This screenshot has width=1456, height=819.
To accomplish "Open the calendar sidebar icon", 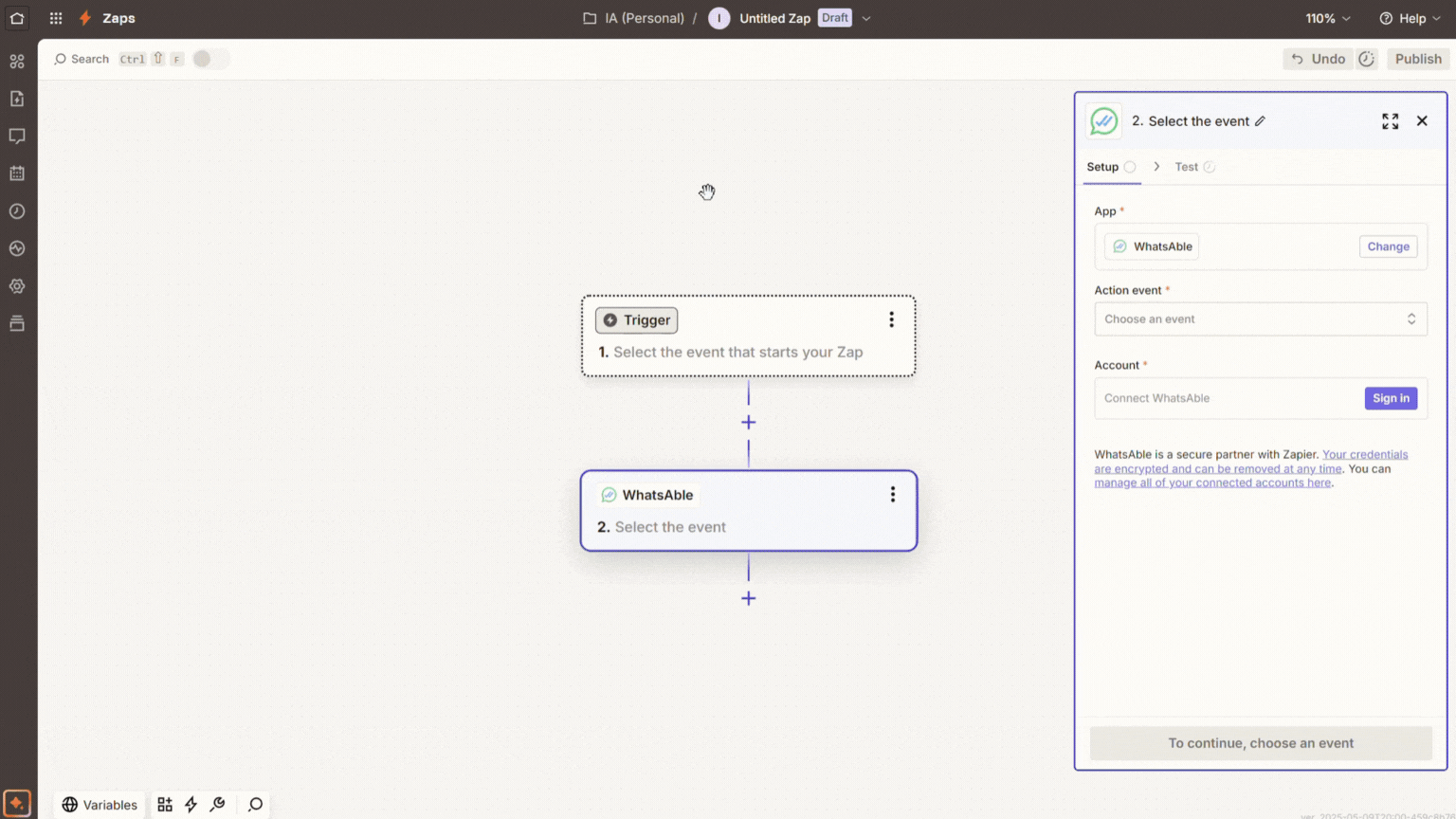I will (x=17, y=173).
